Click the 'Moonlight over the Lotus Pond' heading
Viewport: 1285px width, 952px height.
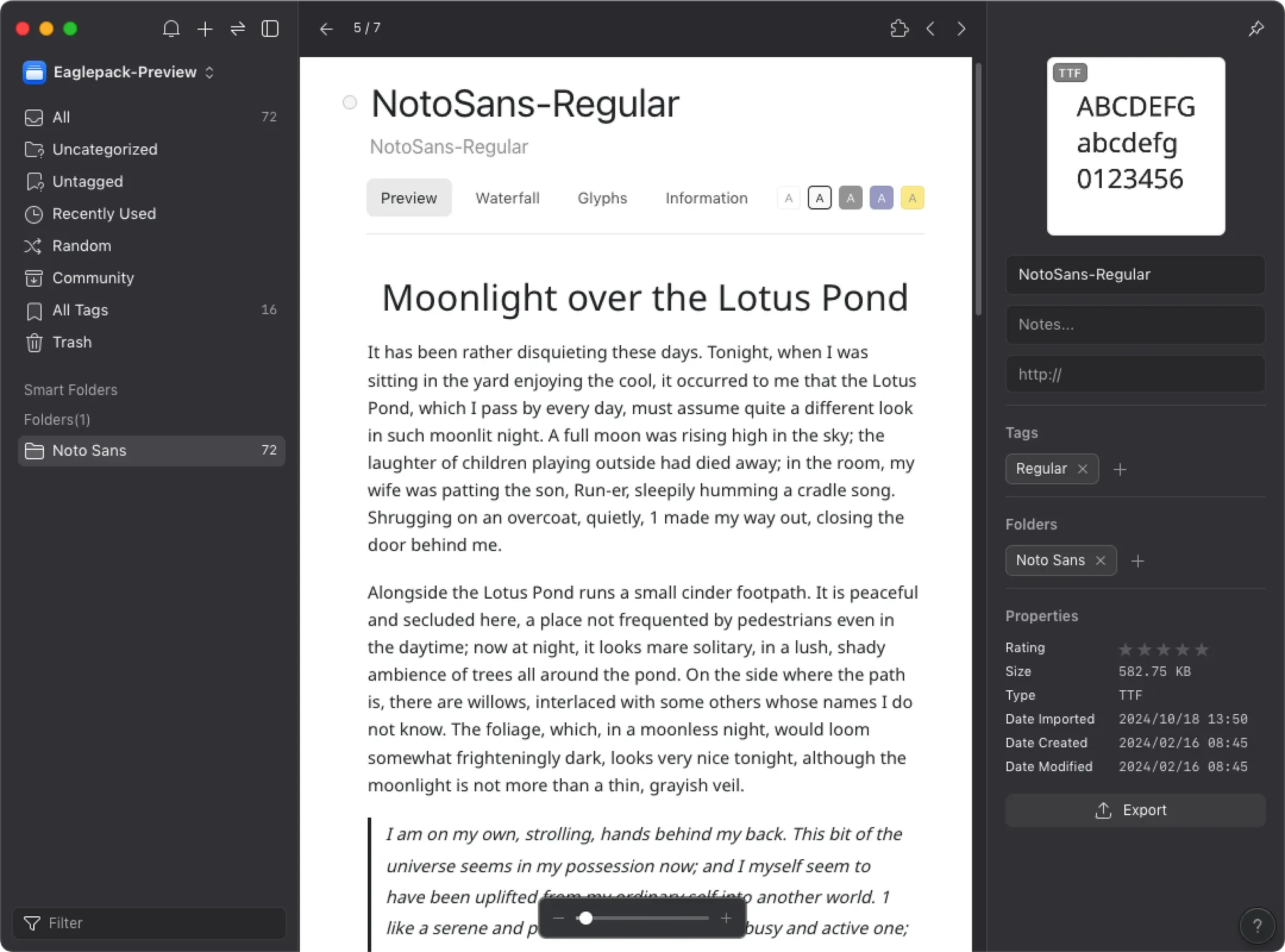tap(645, 297)
